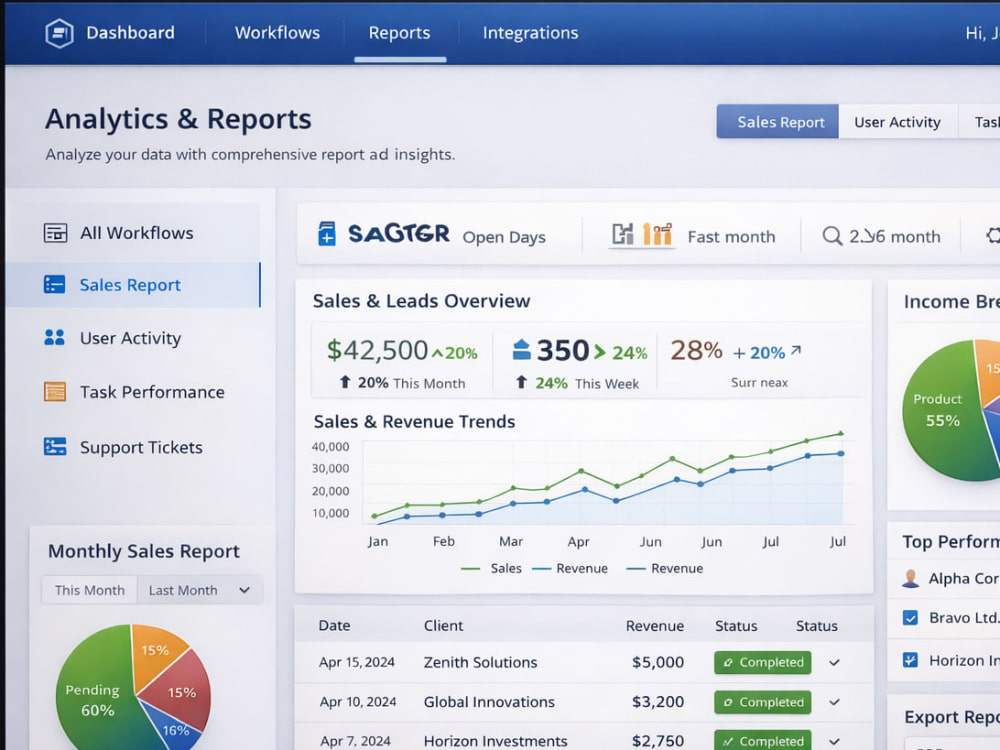Image resolution: width=1000 pixels, height=750 pixels.
Task: Click the magnifier search icon
Action: coord(832,236)
